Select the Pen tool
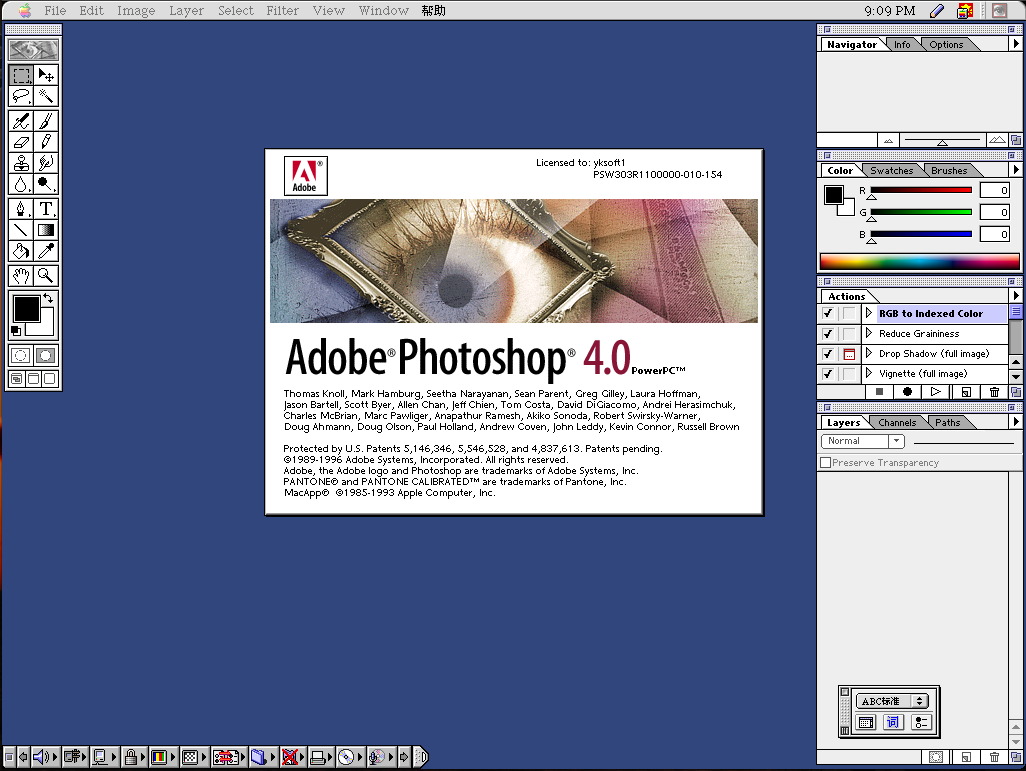The height and width of the screenshot is (771, 1026). pos(21,209)
